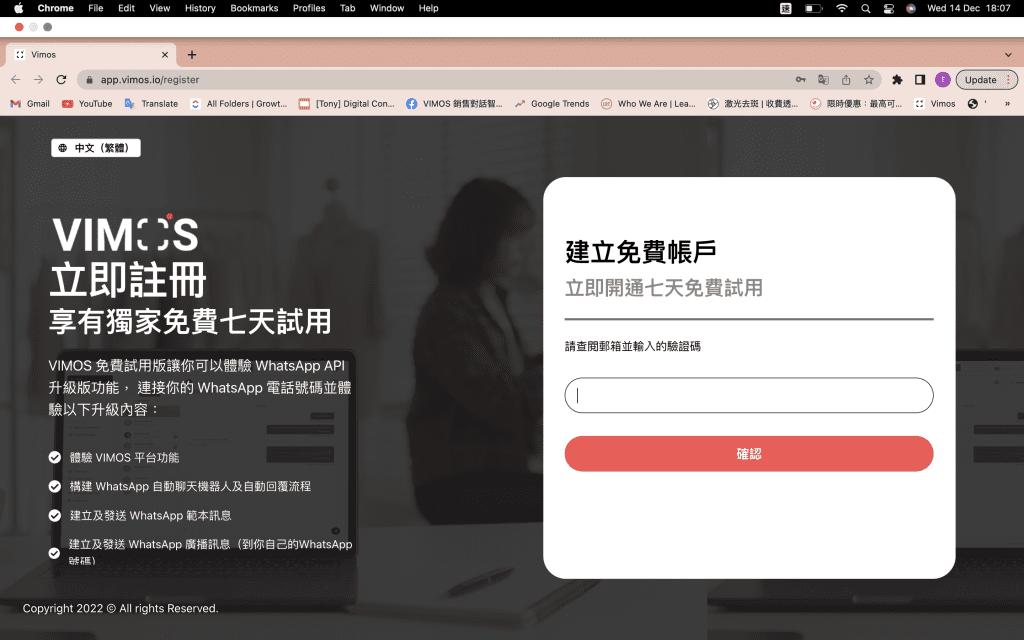
Task: Click the checkmark beside 構建 WhatsApp 自動聊天機器人
Action: click(55, 486)
